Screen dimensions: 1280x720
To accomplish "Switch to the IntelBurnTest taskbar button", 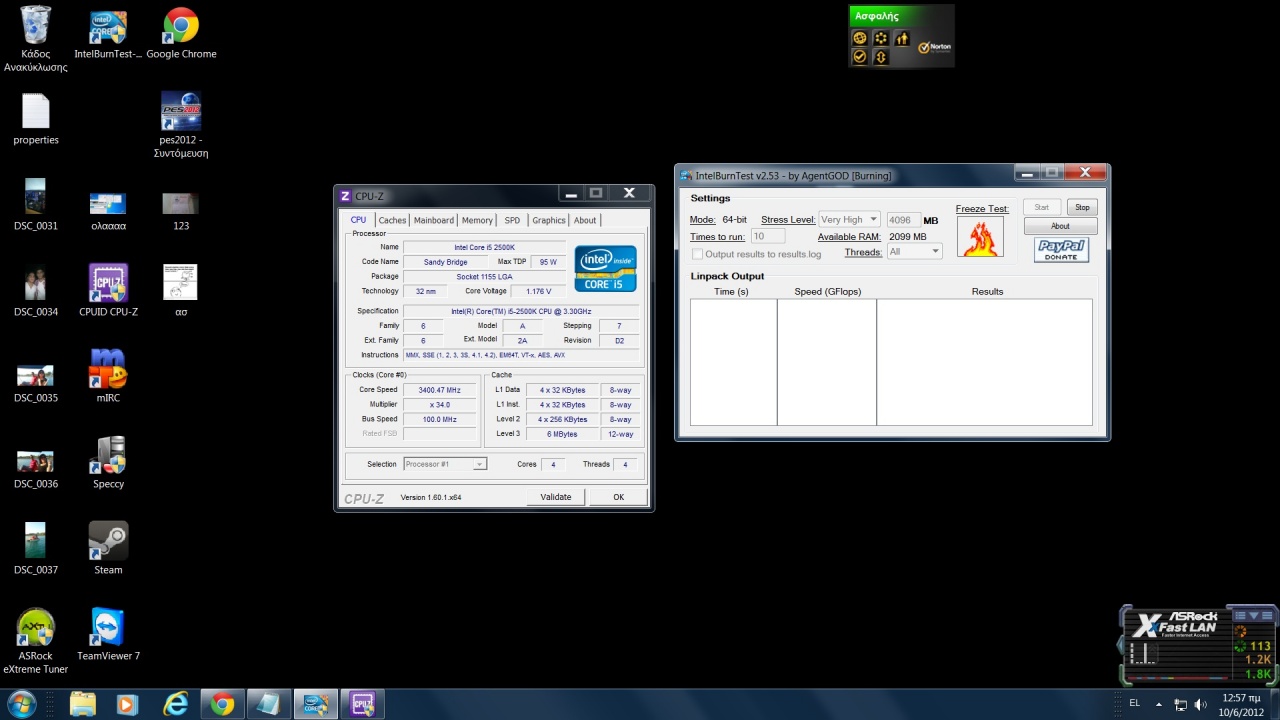I will point(315,704).
